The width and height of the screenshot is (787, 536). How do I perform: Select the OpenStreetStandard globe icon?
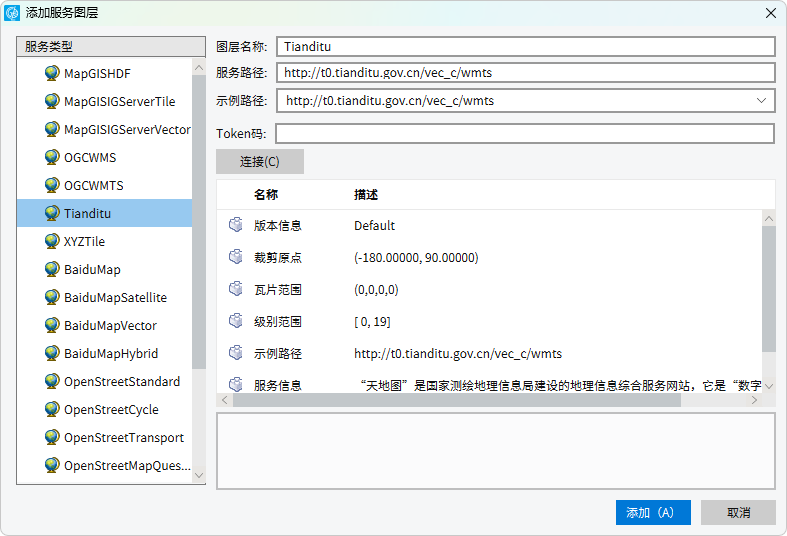coord(52,381)
